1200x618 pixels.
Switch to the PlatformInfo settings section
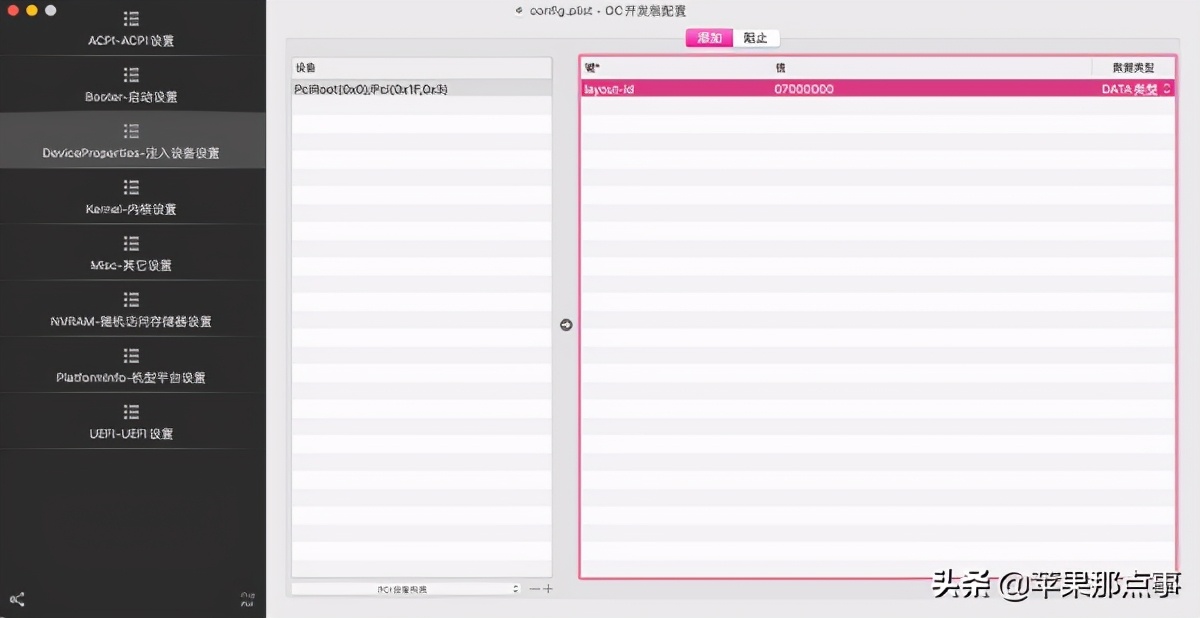[131, 366]
